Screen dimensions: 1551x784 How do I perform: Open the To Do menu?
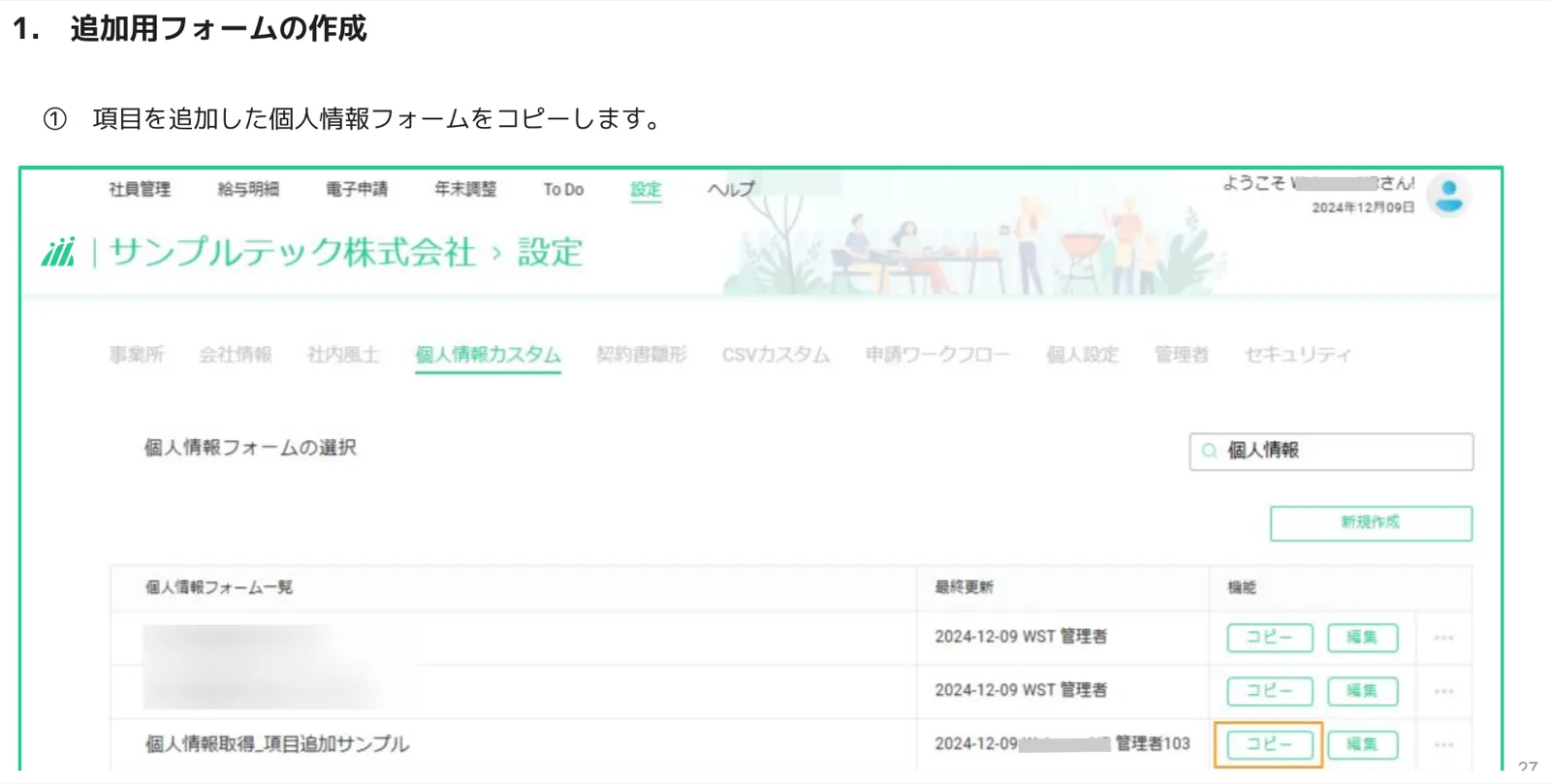click(x=563, y=189)
